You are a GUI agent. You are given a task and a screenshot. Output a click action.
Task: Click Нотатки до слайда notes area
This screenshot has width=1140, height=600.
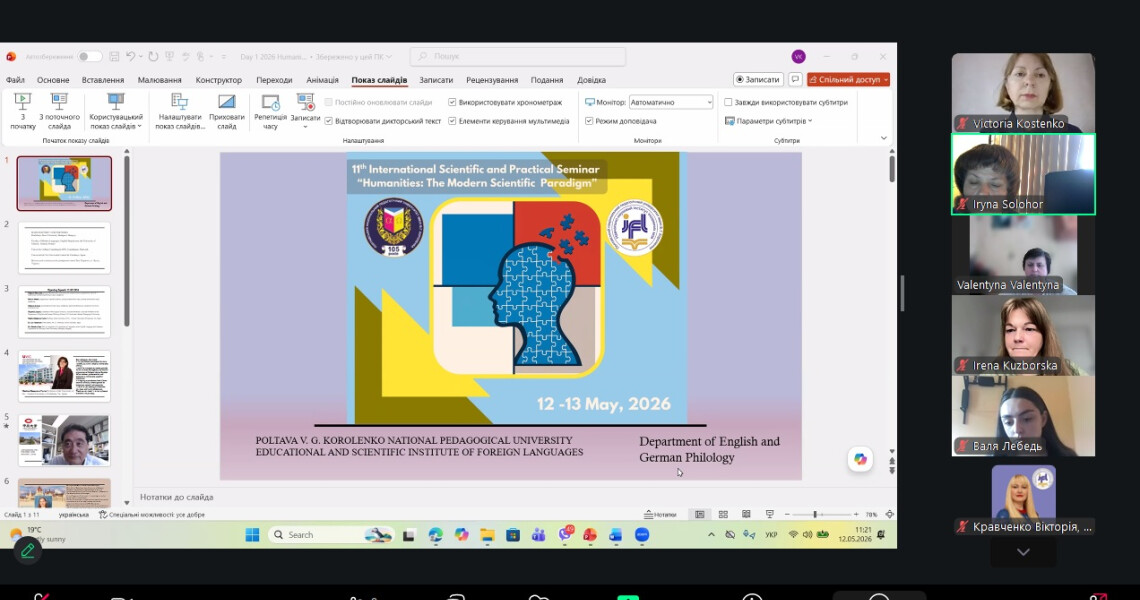coord(177,497)
